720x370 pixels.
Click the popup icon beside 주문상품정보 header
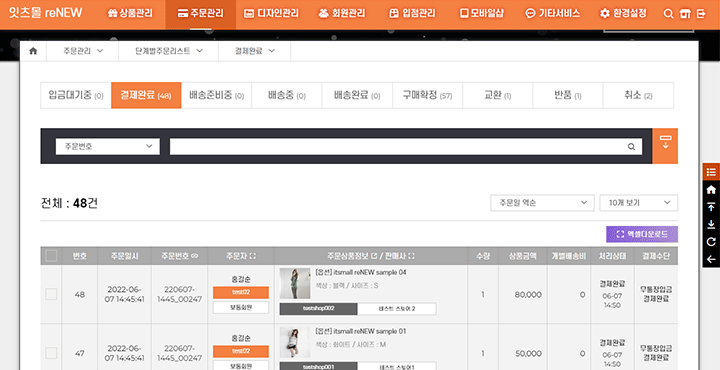point(374,256)
